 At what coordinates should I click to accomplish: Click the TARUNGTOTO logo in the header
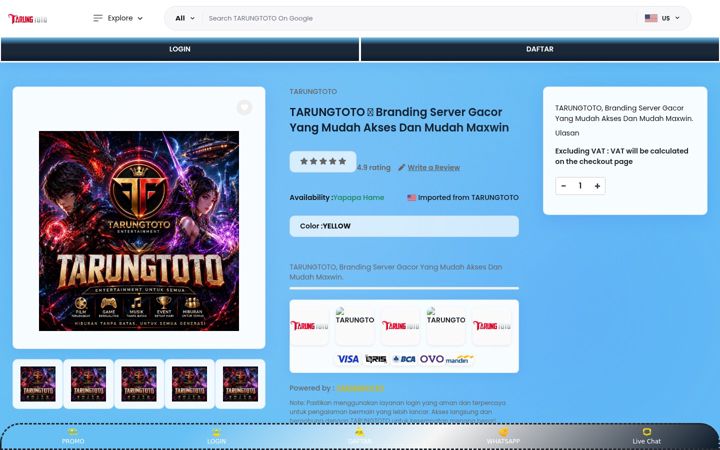[x=28, y=18]
